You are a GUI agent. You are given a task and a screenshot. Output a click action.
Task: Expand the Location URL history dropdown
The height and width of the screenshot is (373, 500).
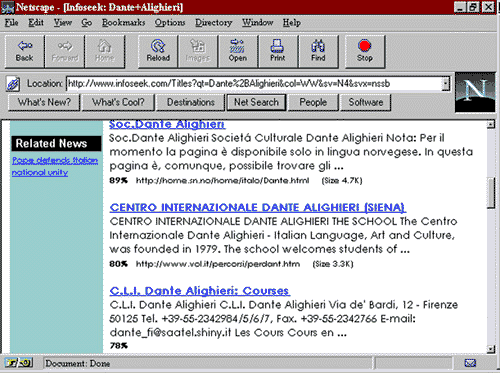tap(446, 84)
